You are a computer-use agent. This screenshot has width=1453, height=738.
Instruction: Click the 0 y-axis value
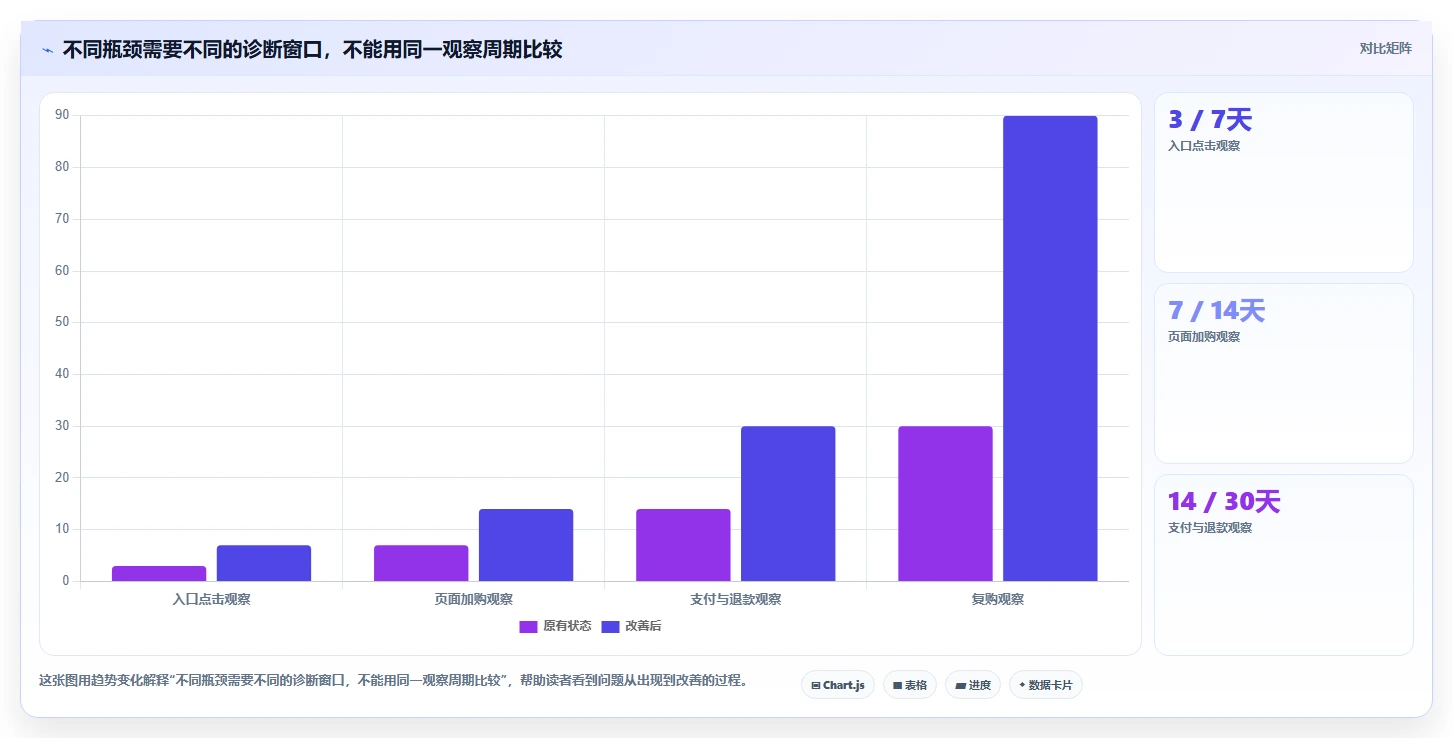click(65, 581)
